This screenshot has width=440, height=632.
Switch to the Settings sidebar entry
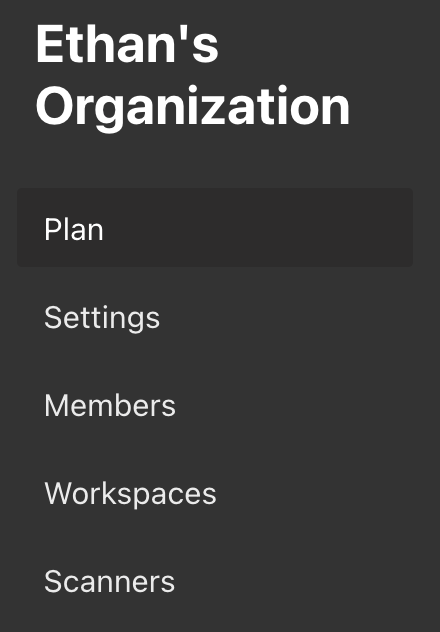(x=215, y=318)
